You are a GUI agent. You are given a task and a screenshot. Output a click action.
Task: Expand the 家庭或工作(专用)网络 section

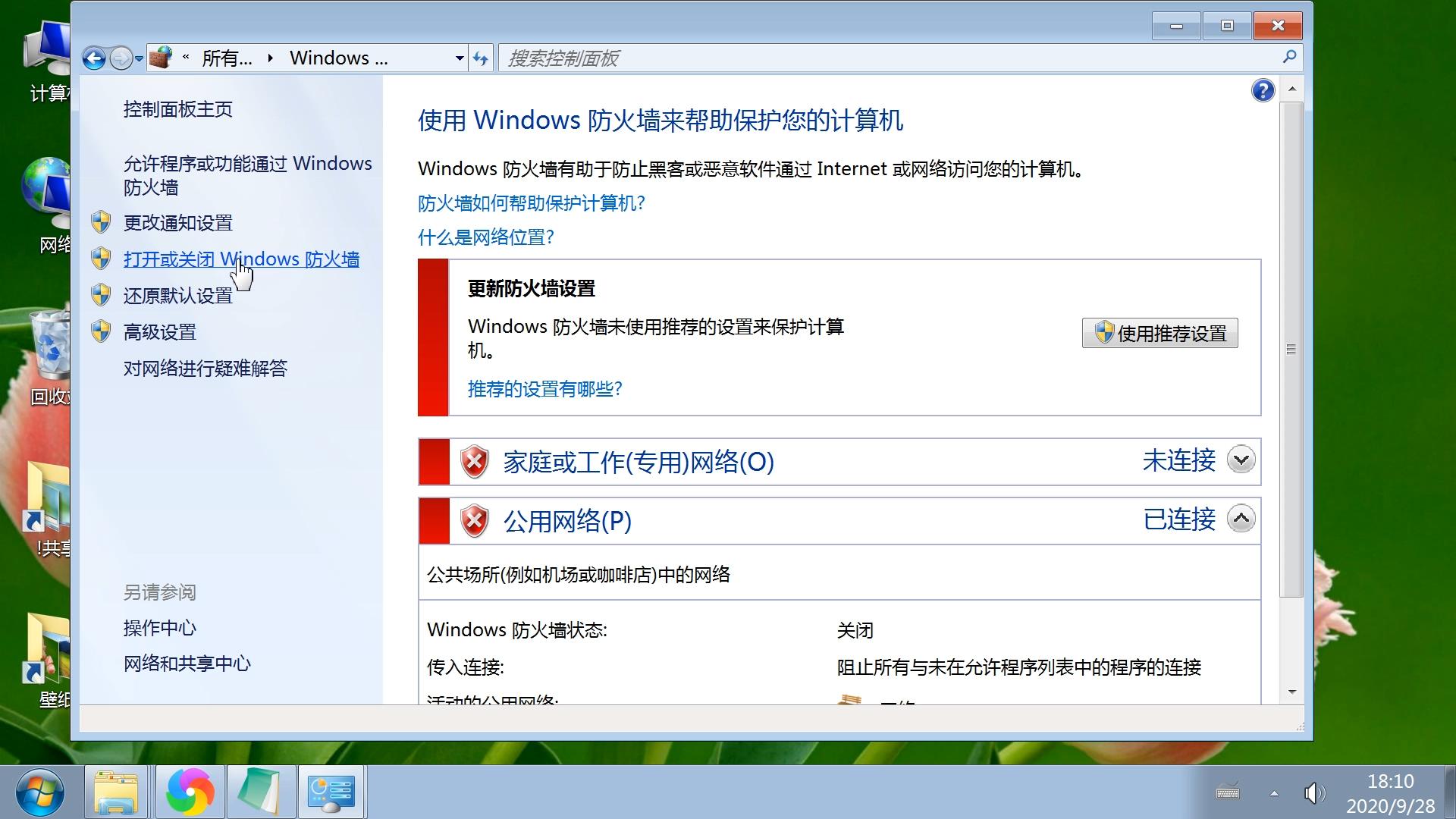(x=1240, y=460)
